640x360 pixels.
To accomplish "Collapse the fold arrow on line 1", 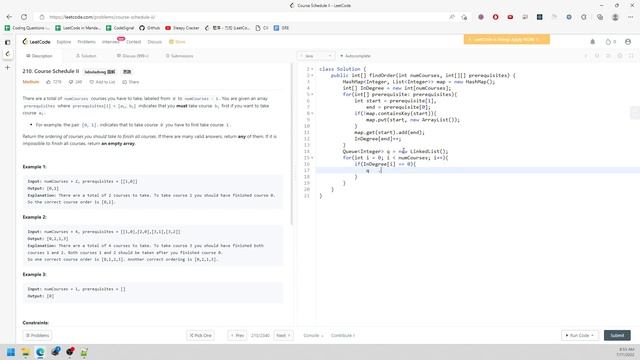I will pos(313,69).
